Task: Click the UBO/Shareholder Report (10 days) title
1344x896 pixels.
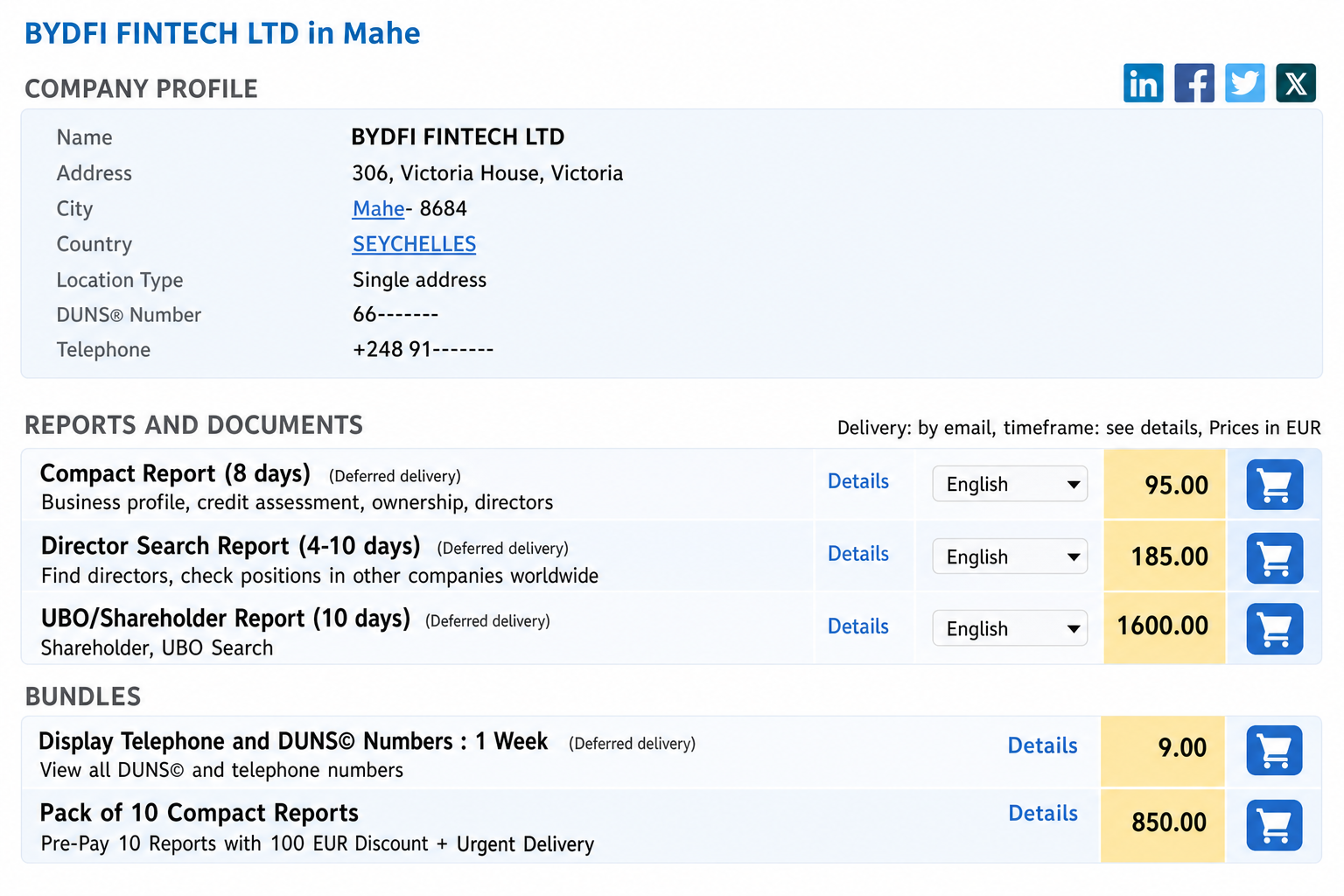Action: click(226, 619)
